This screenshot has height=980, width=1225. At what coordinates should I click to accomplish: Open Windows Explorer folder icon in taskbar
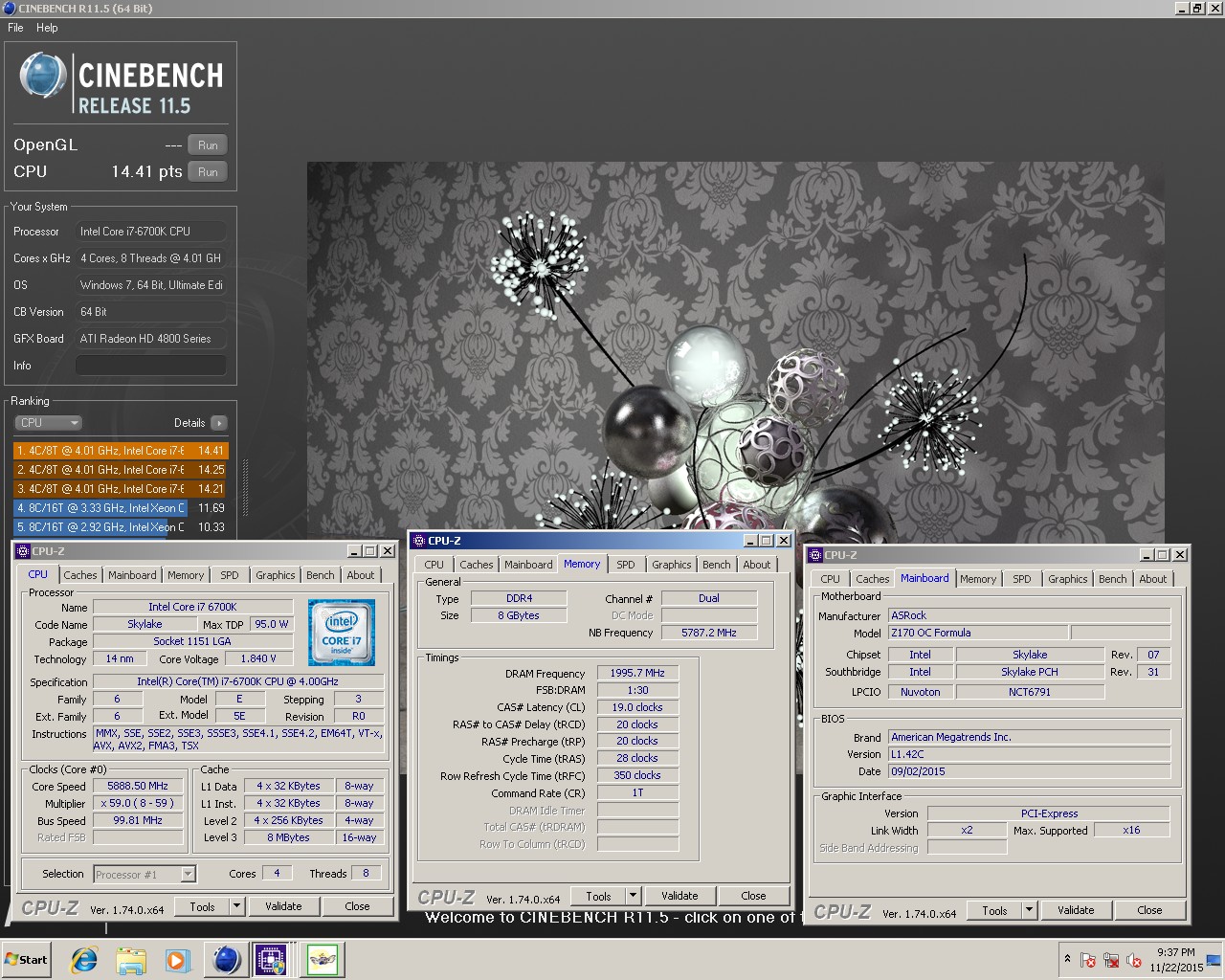click(131, 959)
